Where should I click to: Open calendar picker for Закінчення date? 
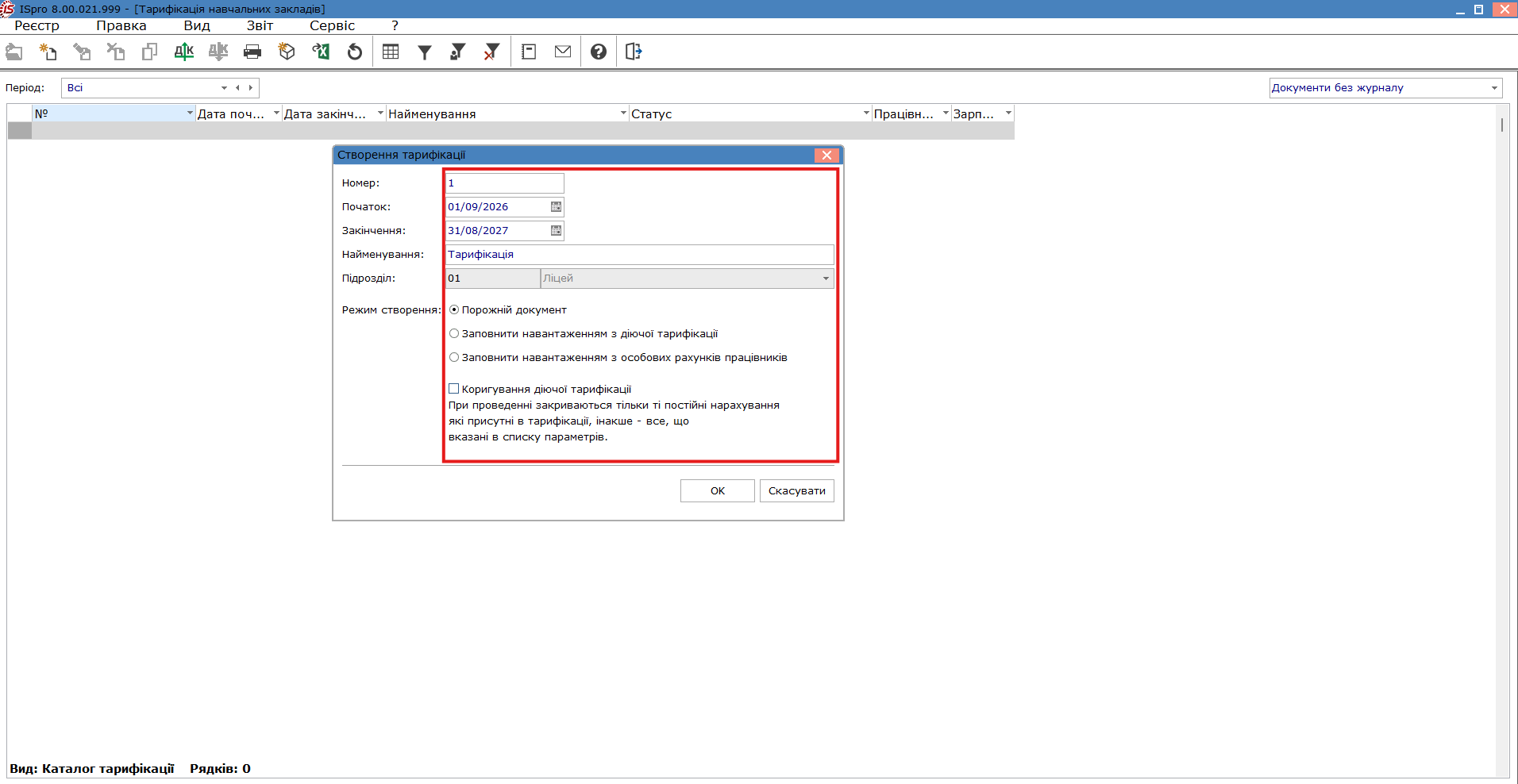point(556,231)
